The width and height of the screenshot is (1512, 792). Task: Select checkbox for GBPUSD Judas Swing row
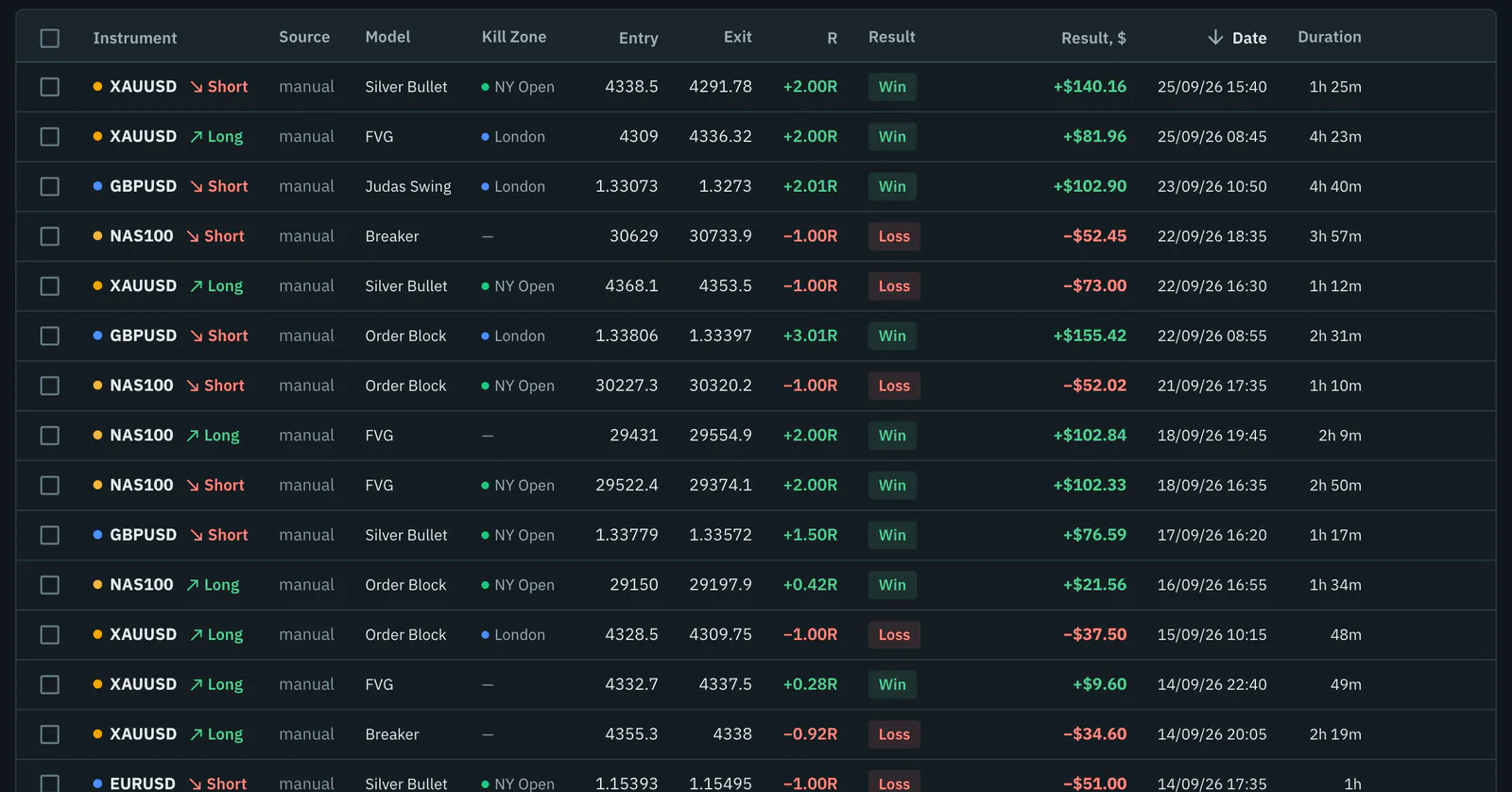click(50, 186)
